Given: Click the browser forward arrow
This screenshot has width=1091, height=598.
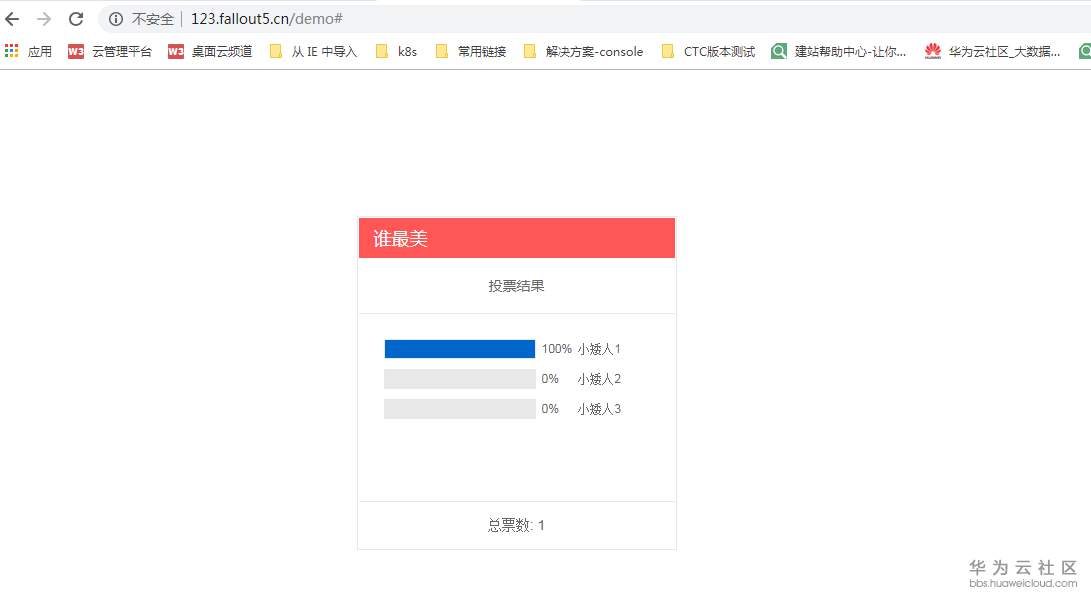Looking at the screenshot, I should click(43, 19).
